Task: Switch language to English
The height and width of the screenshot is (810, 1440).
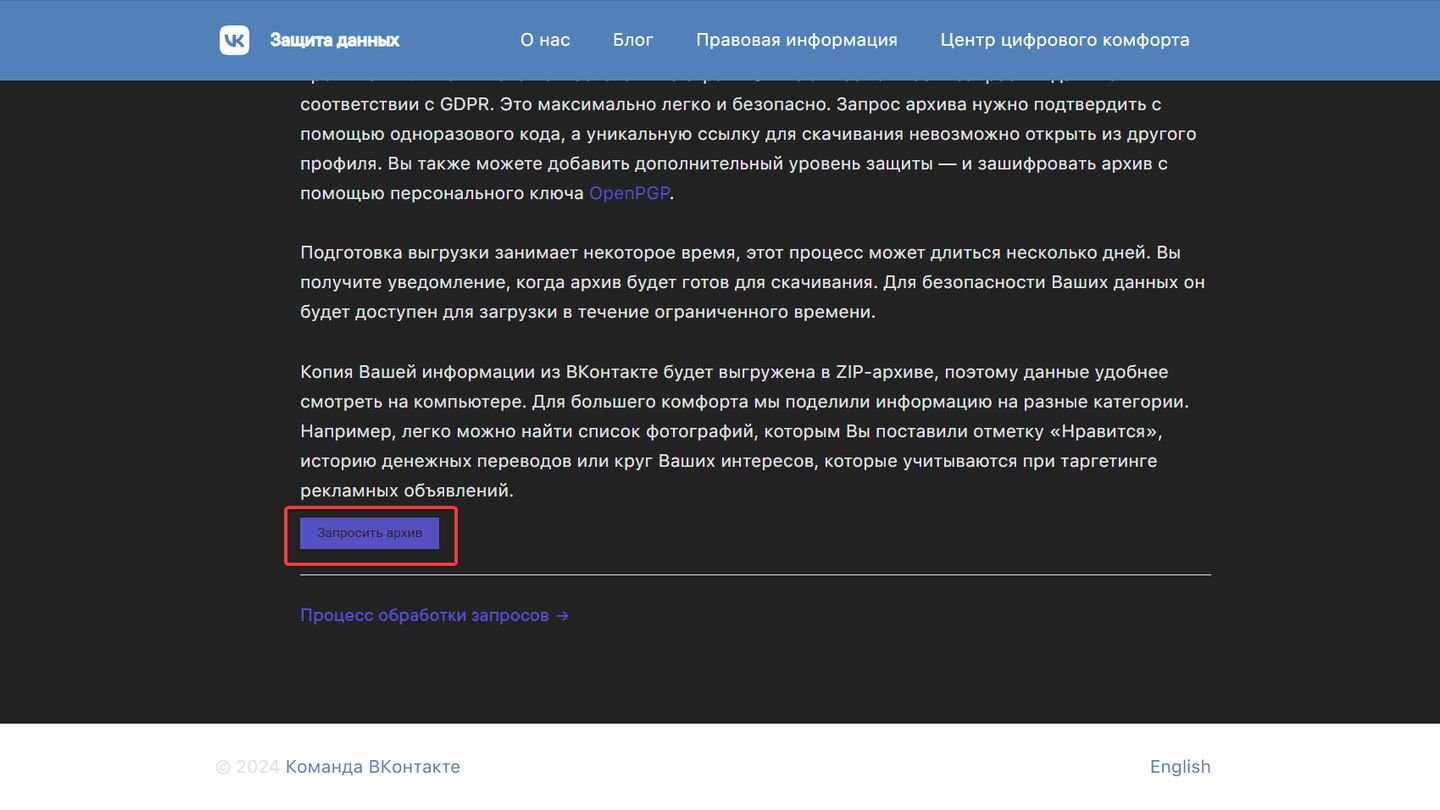Action: tap(1180, 767)
